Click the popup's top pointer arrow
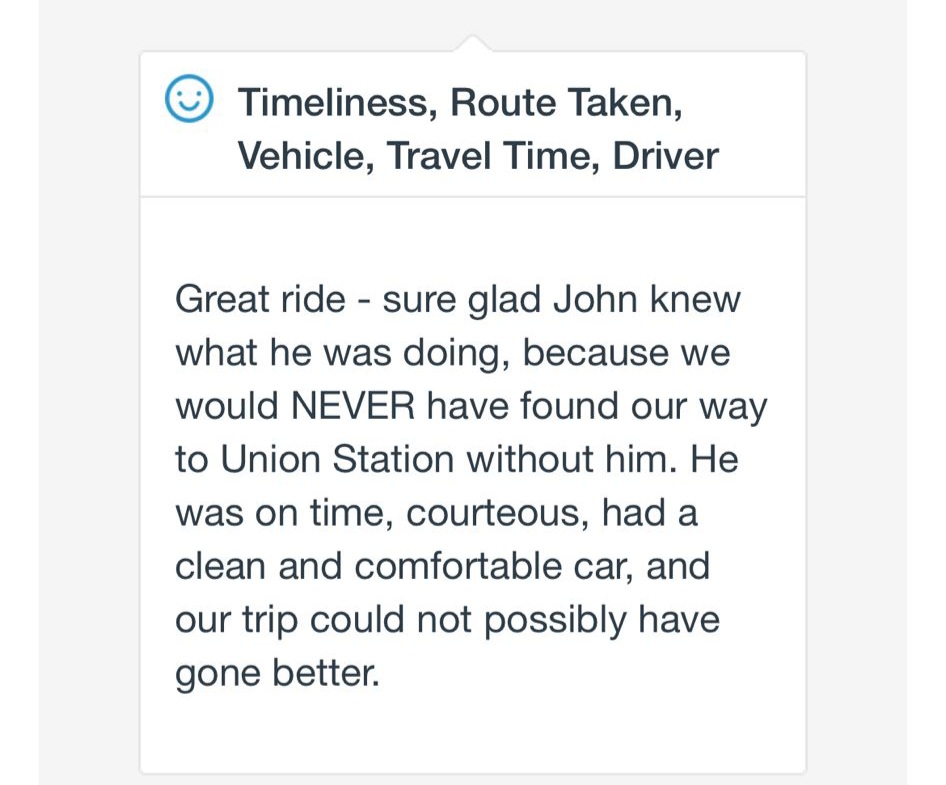The height and width of the screenshot is (785, 946). [x=472, y=44]
